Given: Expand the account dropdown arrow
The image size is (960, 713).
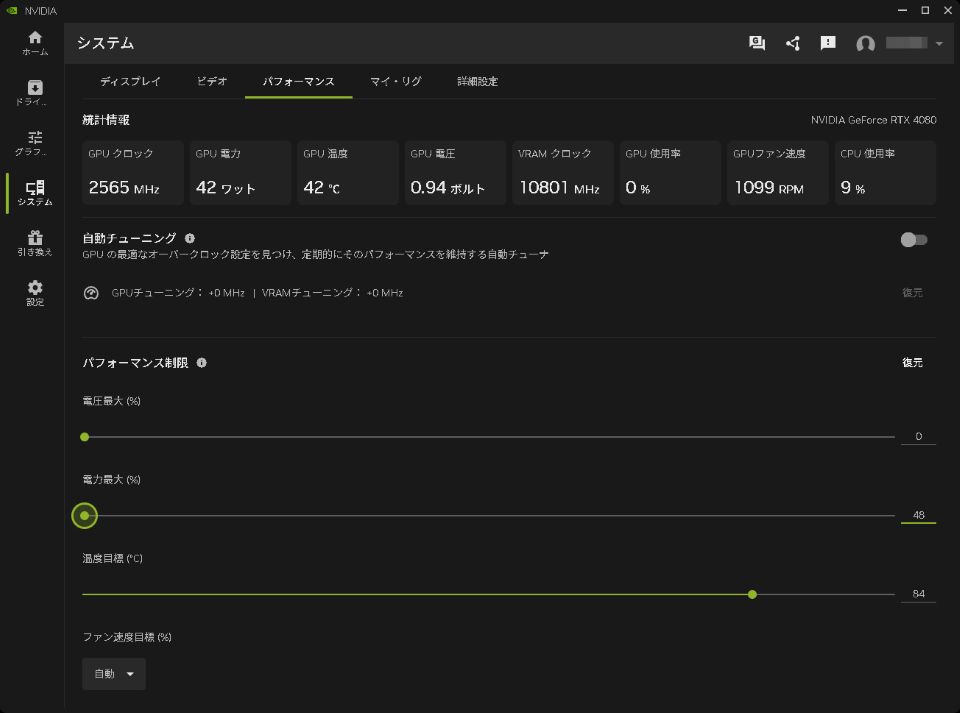Looking at the screenshot, I should (x=939, y=43).
